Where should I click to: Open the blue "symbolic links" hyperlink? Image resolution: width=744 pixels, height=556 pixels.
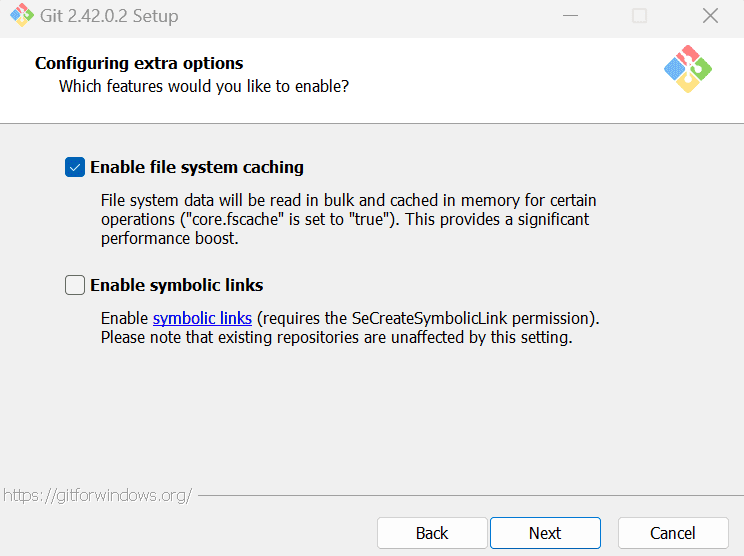pyautogui.click(x=202, y=318)
